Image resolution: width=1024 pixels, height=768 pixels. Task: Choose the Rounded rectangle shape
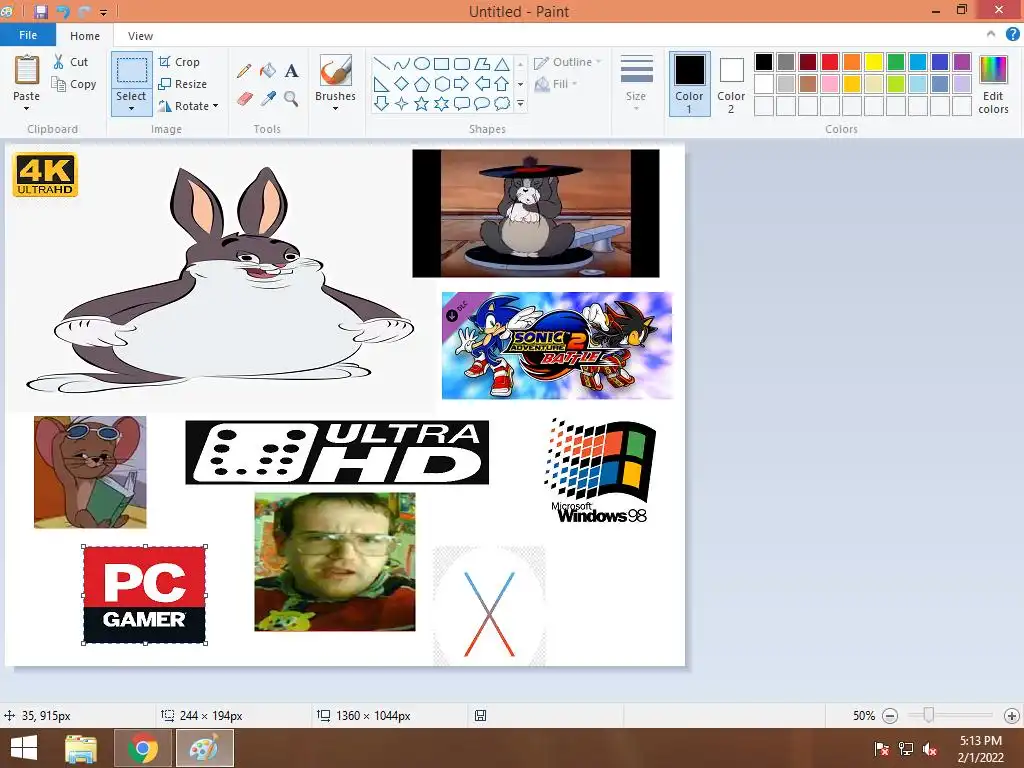pos(462,64)
